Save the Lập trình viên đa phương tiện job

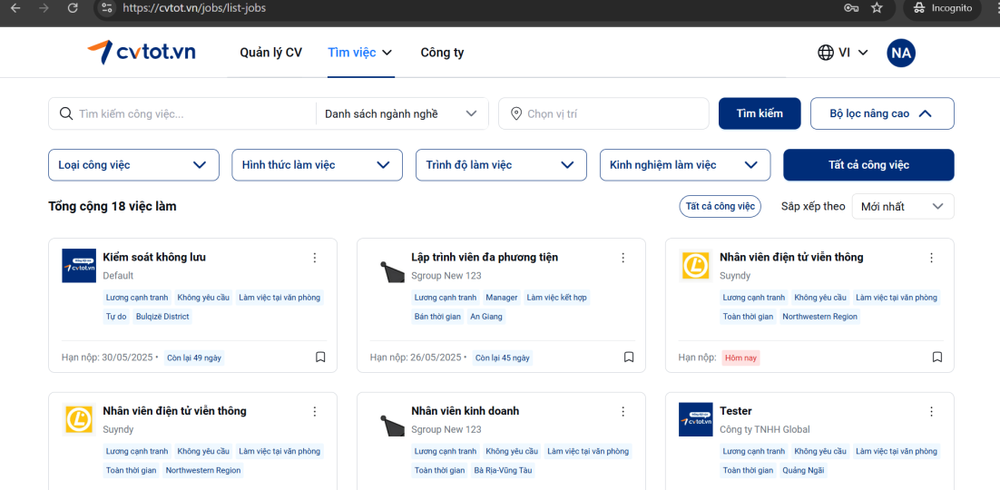point(629,357)
